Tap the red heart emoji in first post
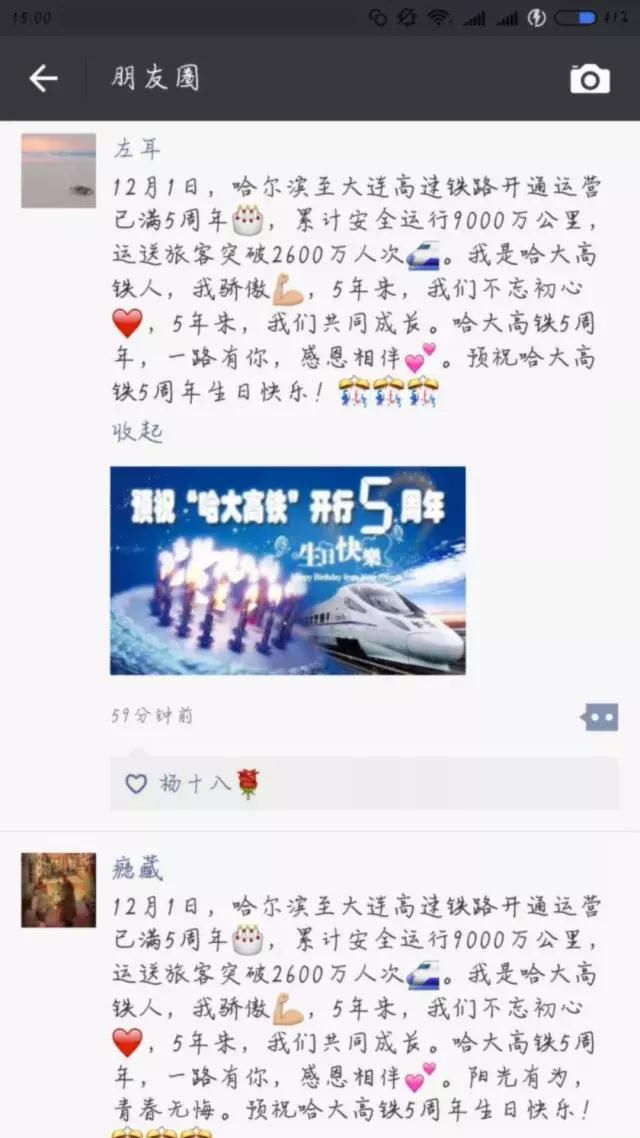The width and height of the screenshot is (640, 1138). pos(128,323)
